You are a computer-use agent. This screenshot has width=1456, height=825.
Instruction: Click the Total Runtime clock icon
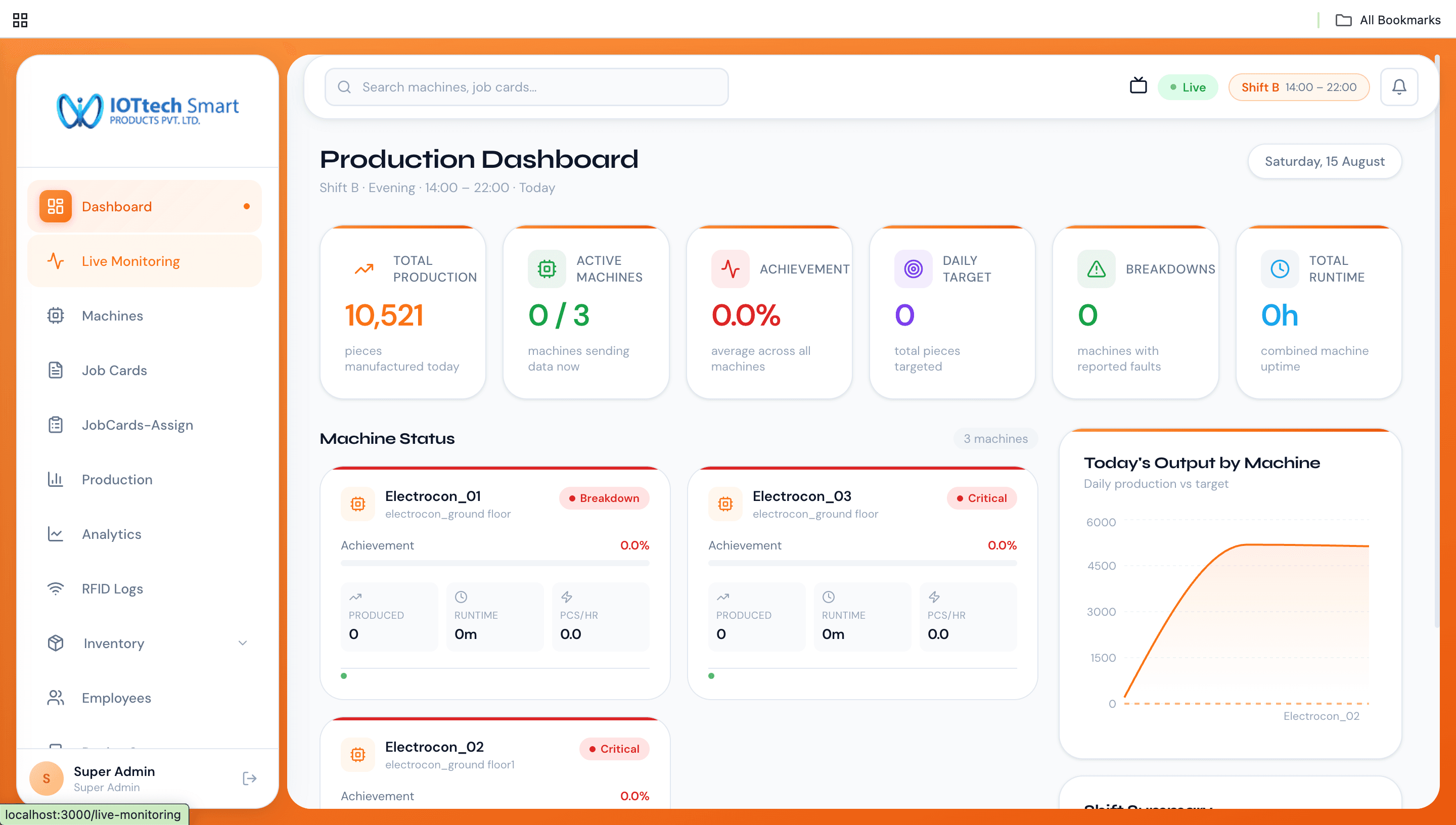pos(1280,268)
